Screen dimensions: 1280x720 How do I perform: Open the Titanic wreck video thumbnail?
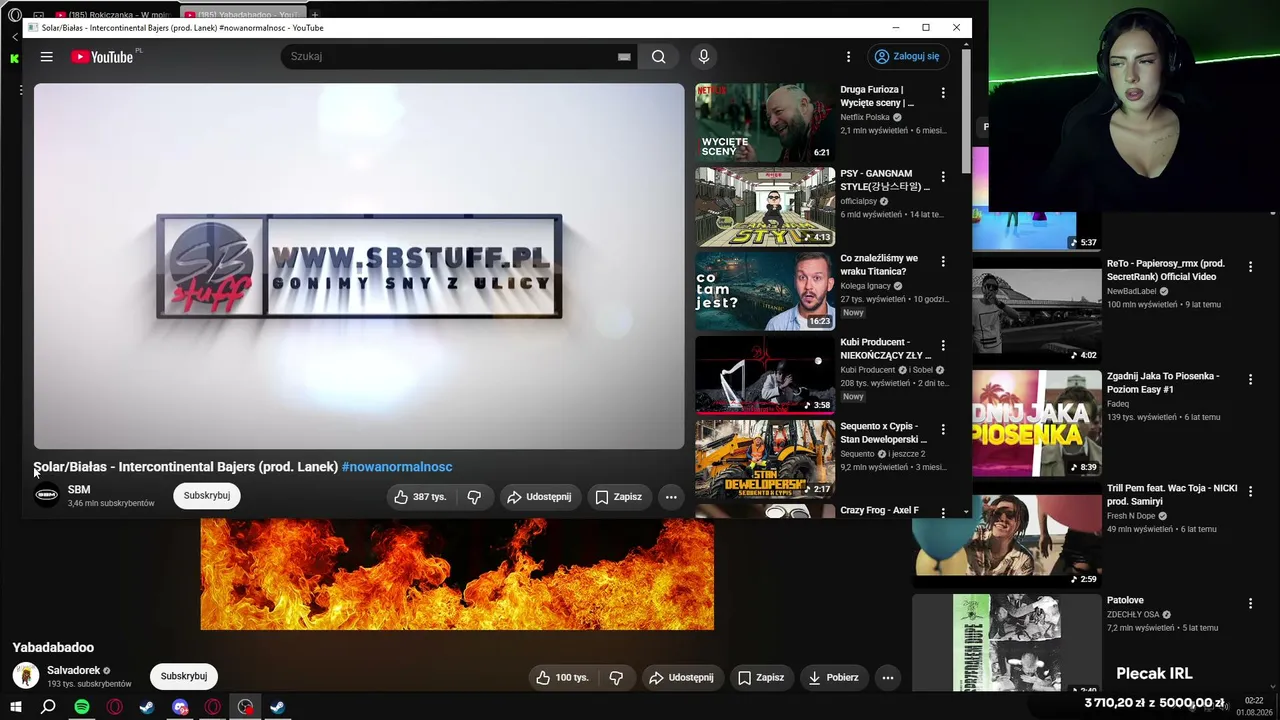(765, 291)
